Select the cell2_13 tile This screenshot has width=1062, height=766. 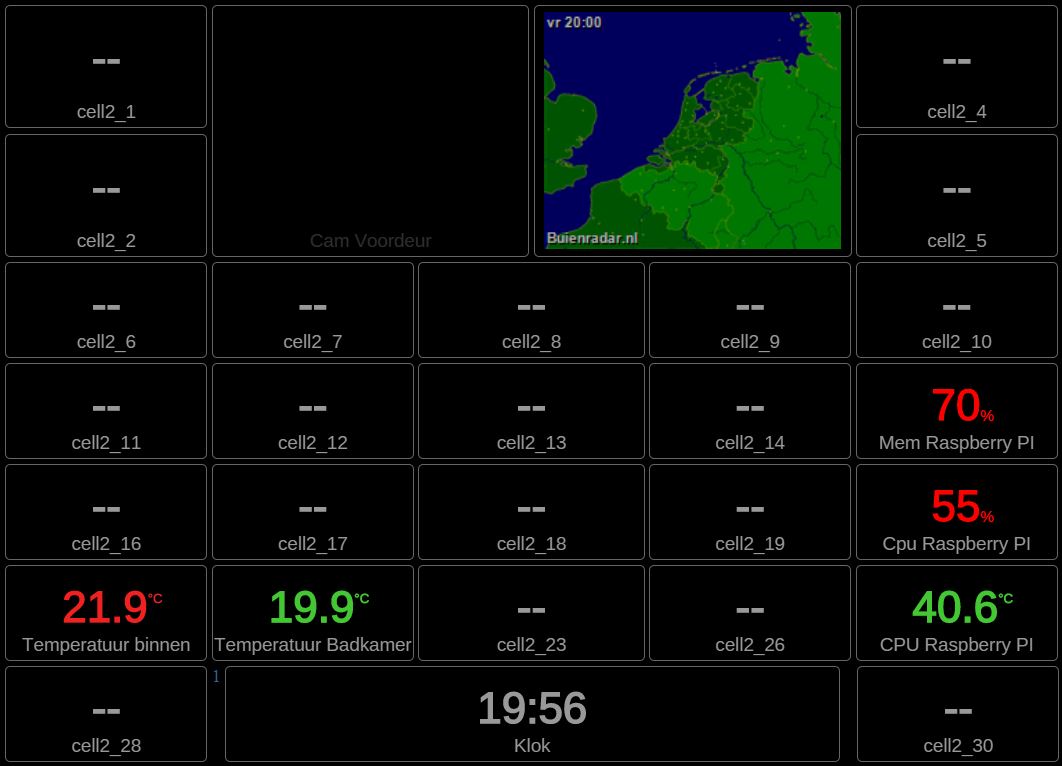point(531,411)
